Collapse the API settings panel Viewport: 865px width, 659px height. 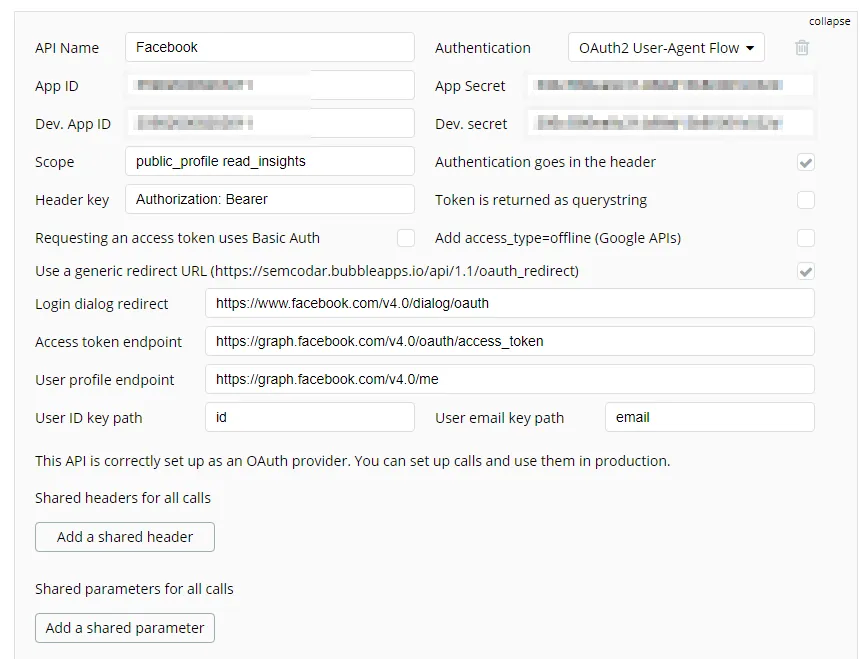click(829, 21)
